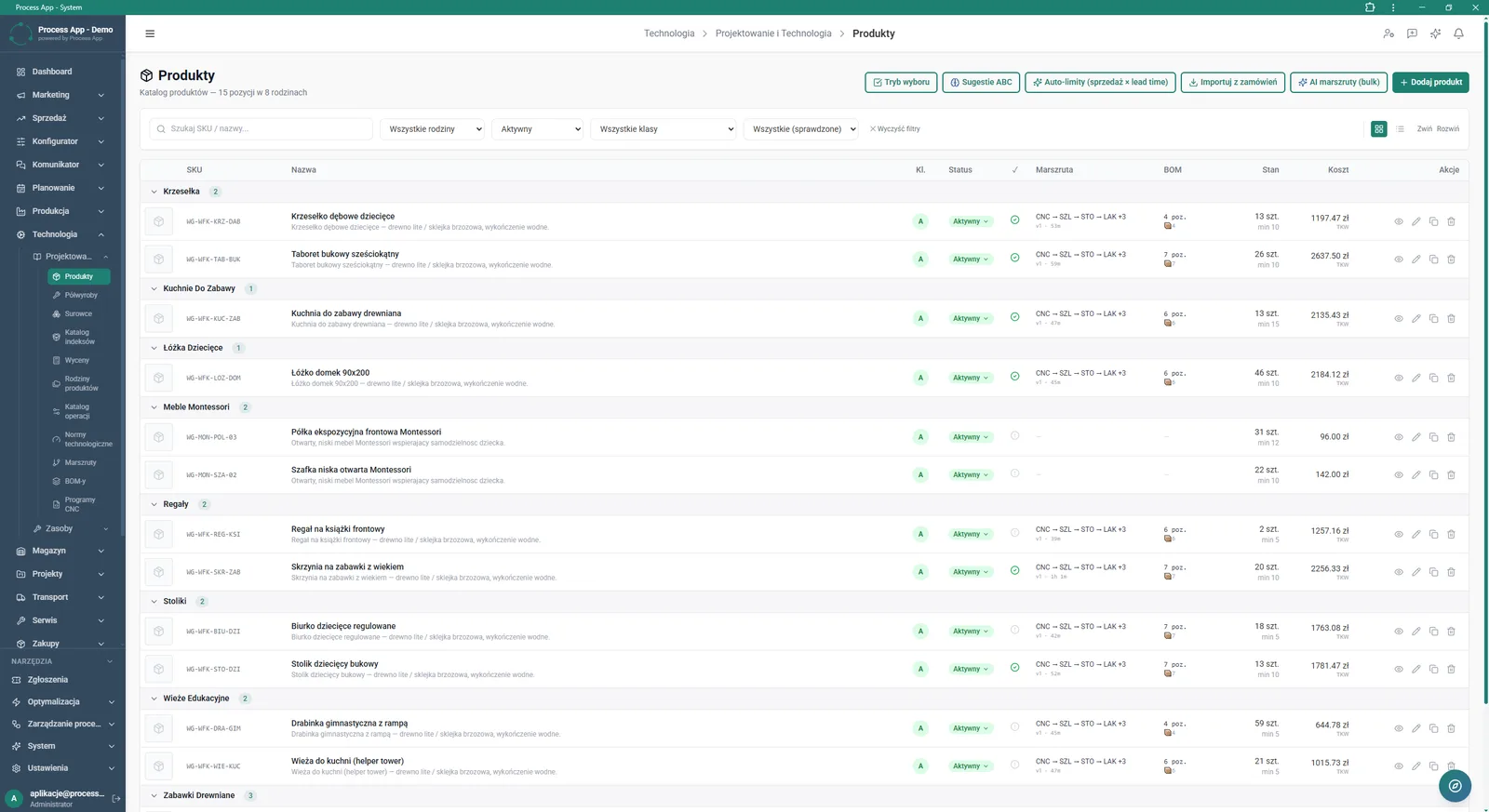Focus the Szukaj SKU / nazwy search field
The image size is (1489, 812).
[261, 129]
